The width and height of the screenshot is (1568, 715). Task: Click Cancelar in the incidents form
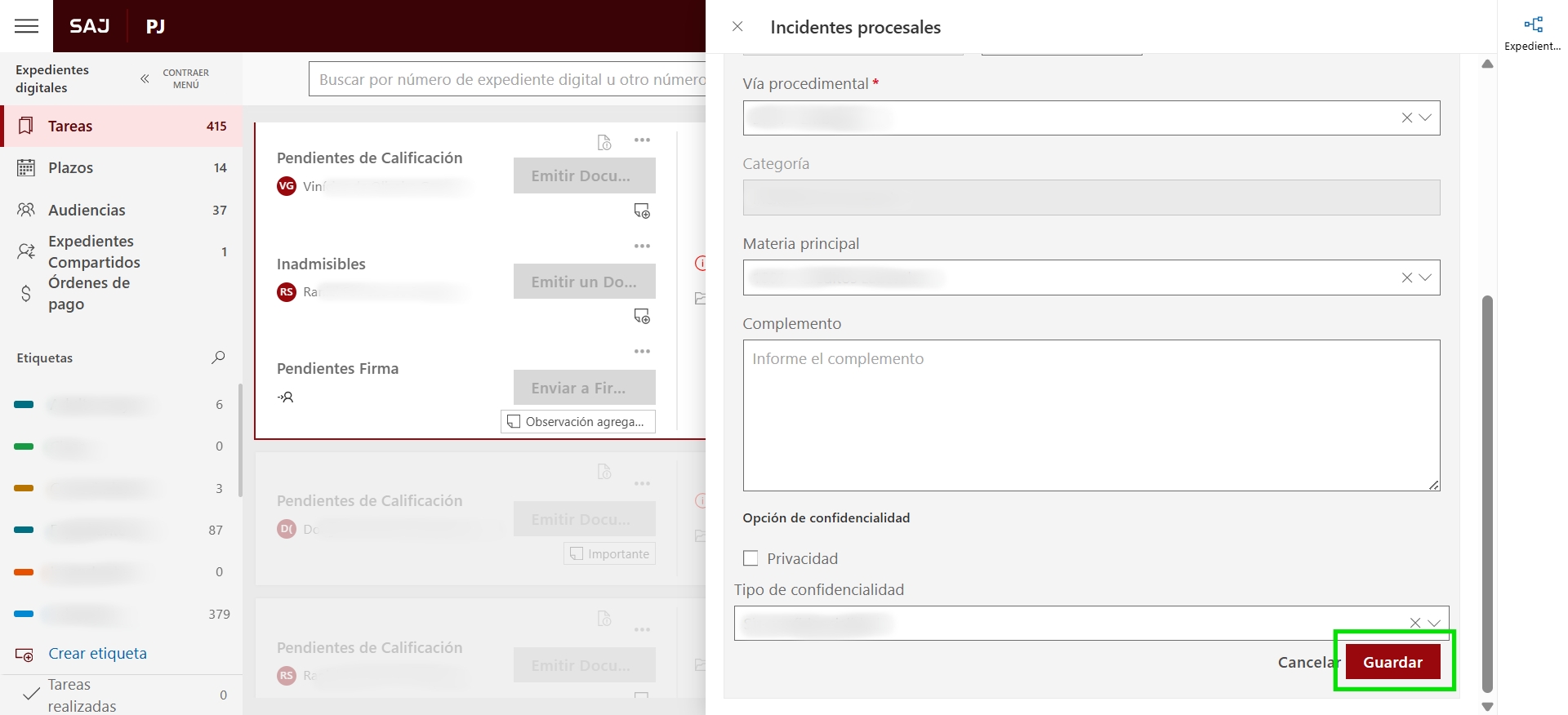click(x=1307, y=662)
